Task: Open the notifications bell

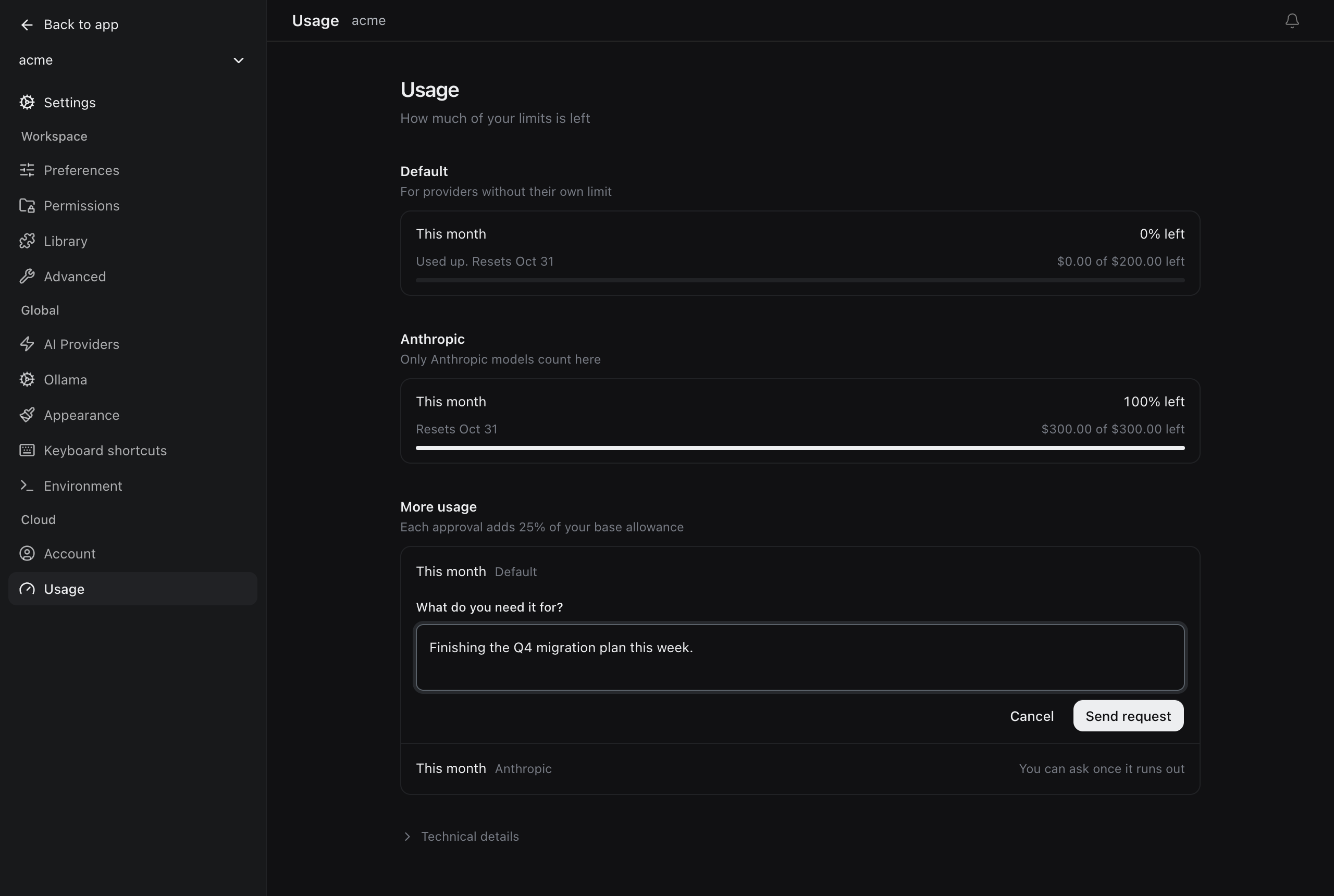Action: point(1292,20)
